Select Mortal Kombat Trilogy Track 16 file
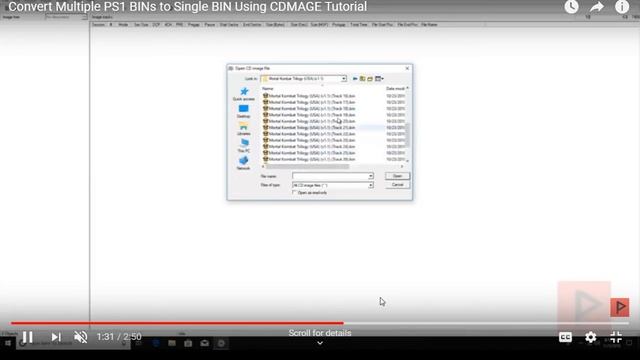 [x=309, y=96]
